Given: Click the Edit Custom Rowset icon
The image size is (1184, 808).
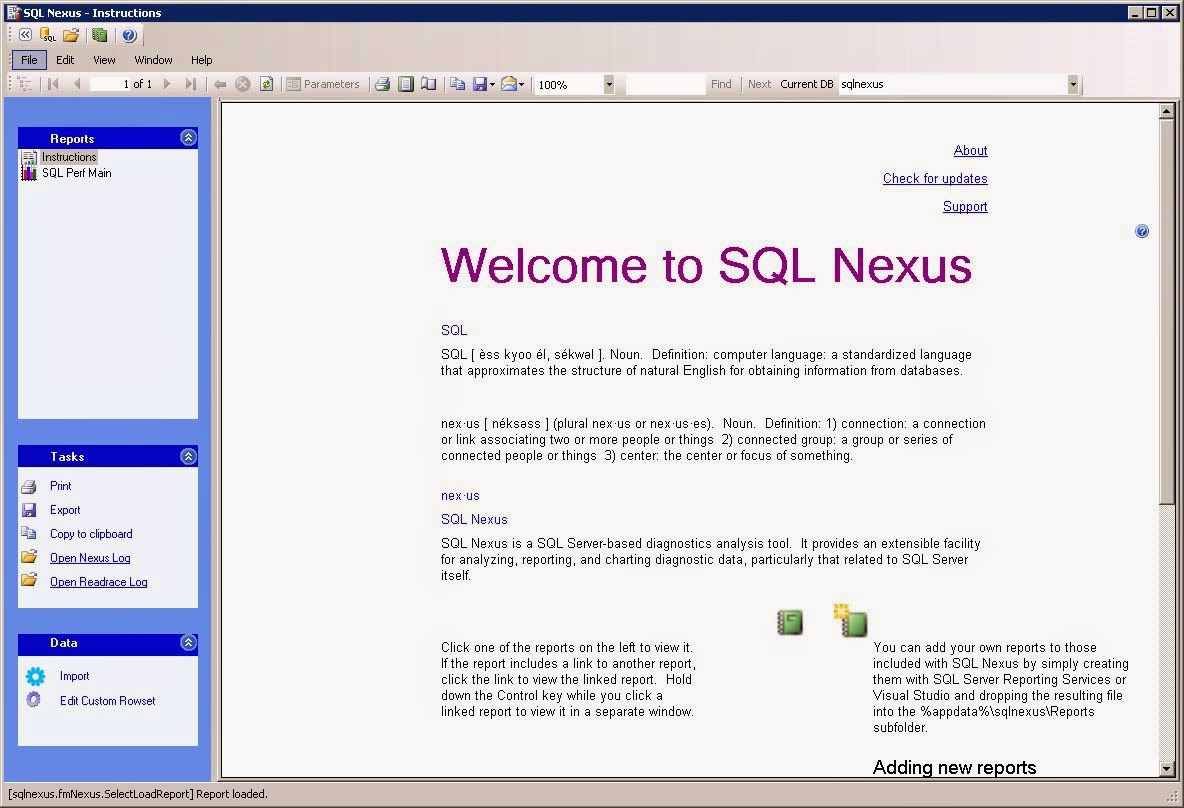Looking at the screenshot, I should point(33,699).
